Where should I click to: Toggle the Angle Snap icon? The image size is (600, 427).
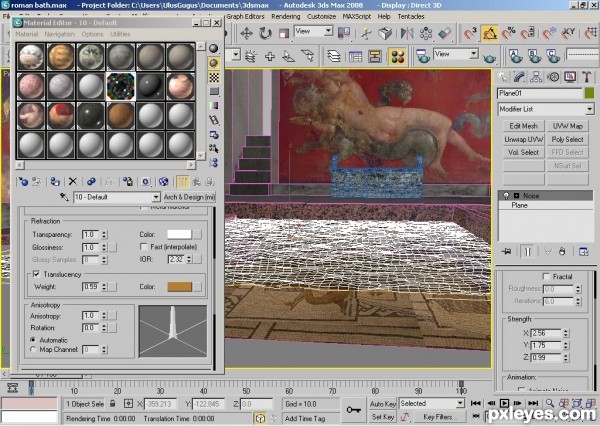[490, 34]
